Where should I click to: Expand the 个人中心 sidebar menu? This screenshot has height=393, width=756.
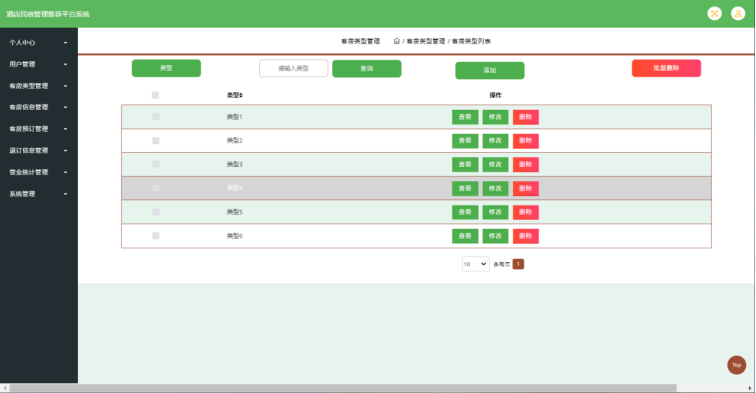coord(38,42)
